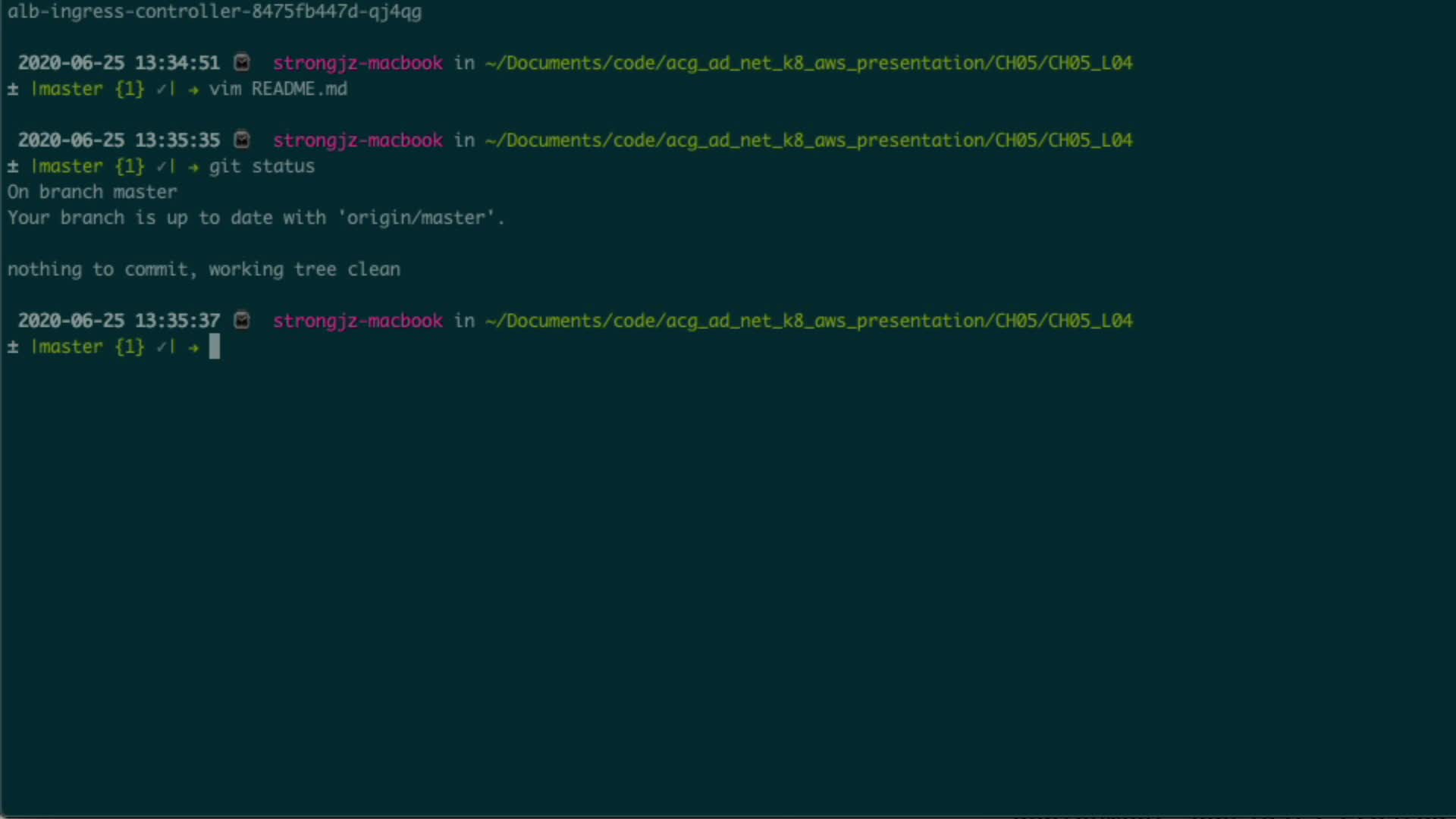Click the alb-ingress-controller pod name at top

click(215, 11)
